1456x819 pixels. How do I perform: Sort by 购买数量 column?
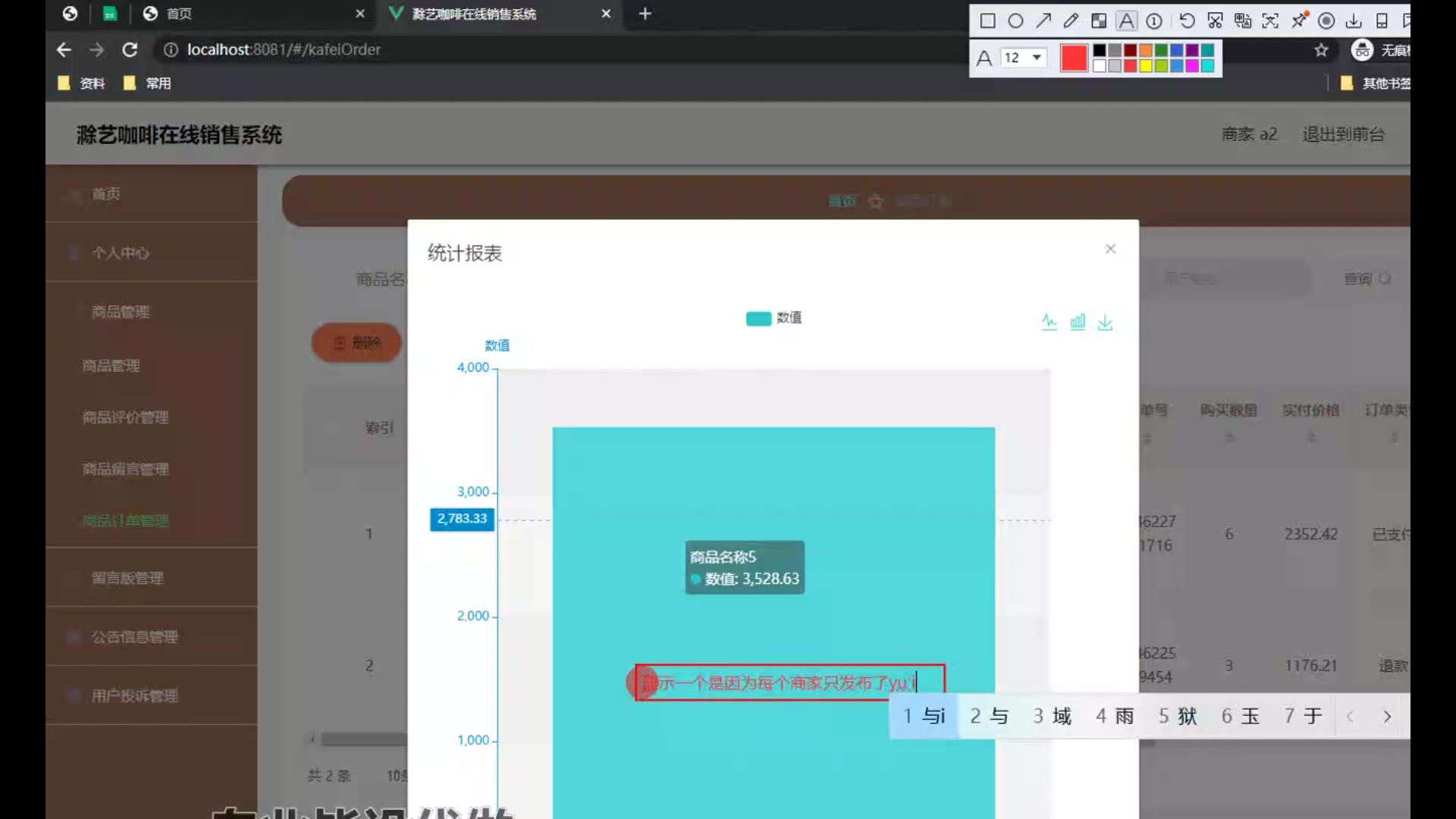[x=1228, y=438]
